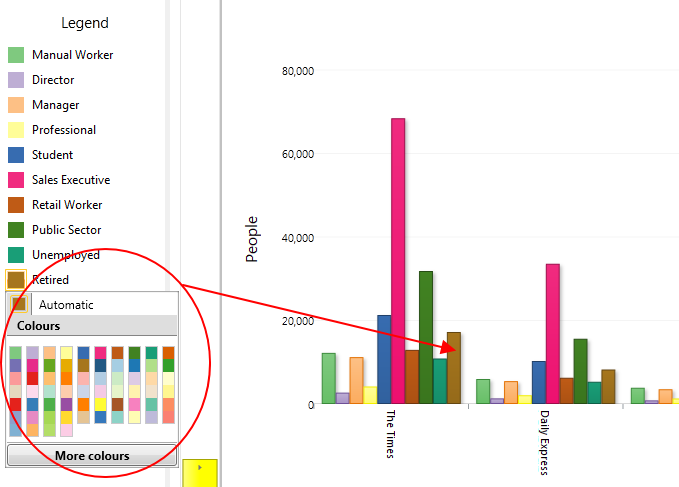Image resolution: width=679 pixels, height=487 pixels.
Task: Click the Public Sector dark green swatch
Action: point(16,230)
